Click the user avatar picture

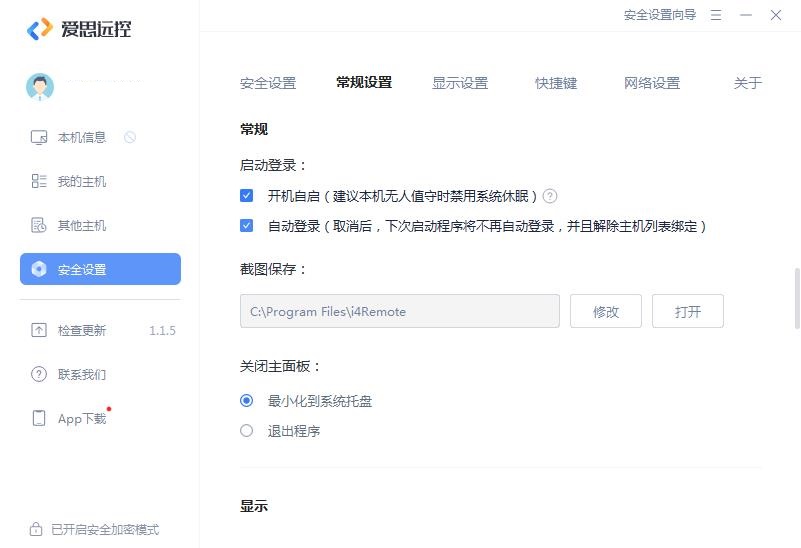40,87
